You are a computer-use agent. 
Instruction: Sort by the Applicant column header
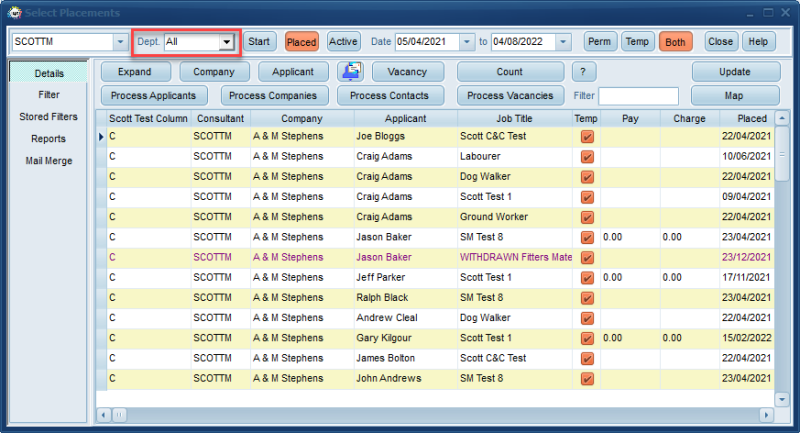(x=406, y=118)
